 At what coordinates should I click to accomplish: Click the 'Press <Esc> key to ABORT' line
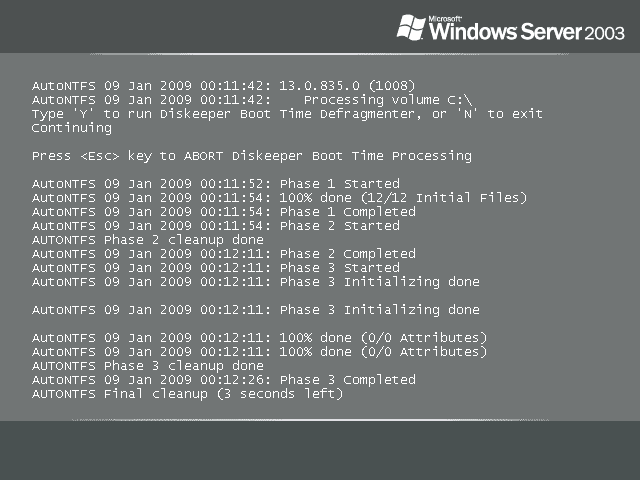[252, 156]
